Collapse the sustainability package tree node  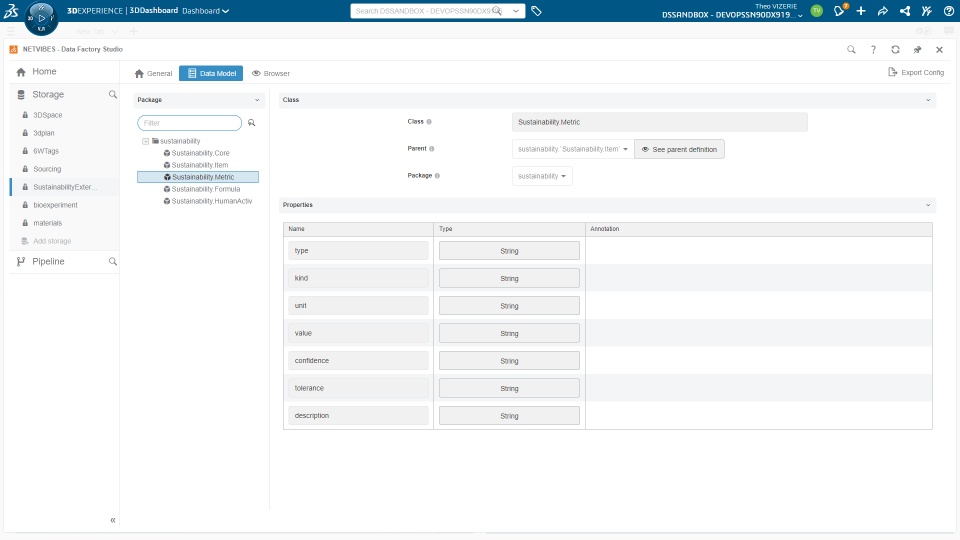[146, 141]
